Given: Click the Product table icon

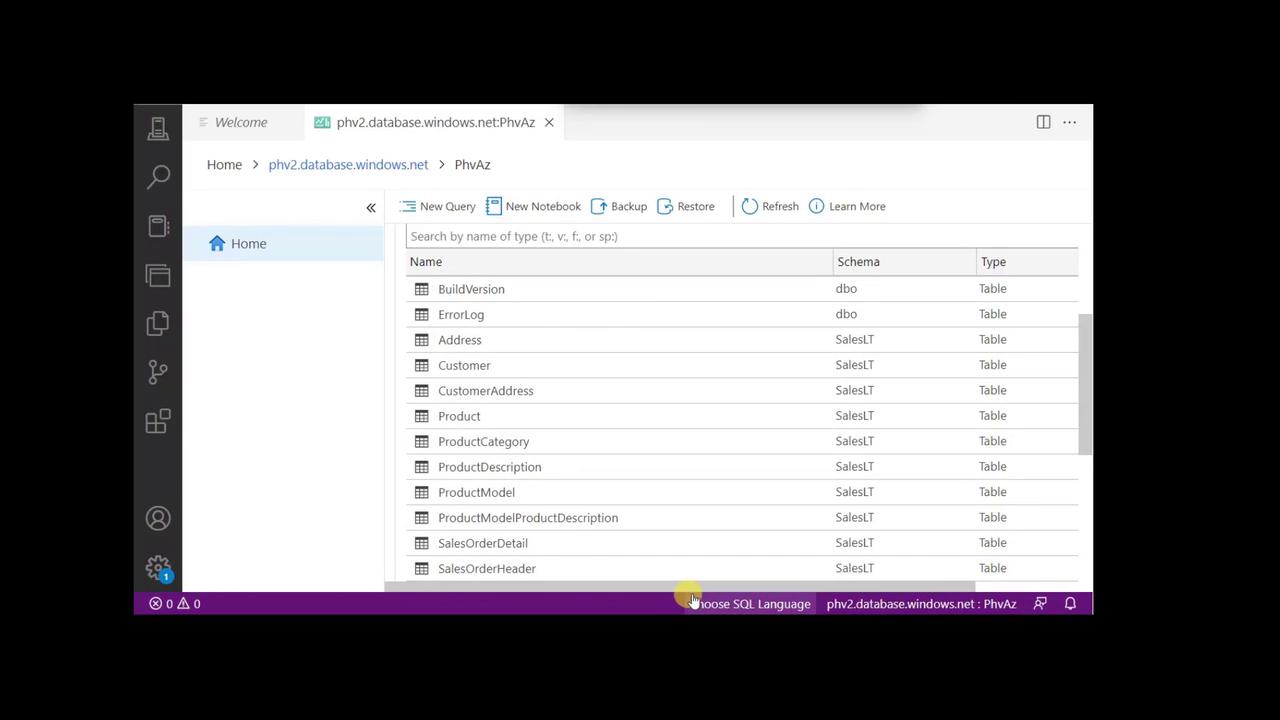Looking at the screenshot, I should (x=422, y=416).
